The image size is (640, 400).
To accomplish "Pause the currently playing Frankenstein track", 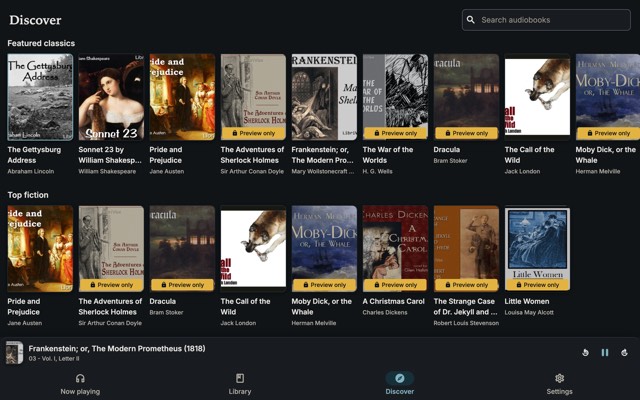I will tap(605, 352).
